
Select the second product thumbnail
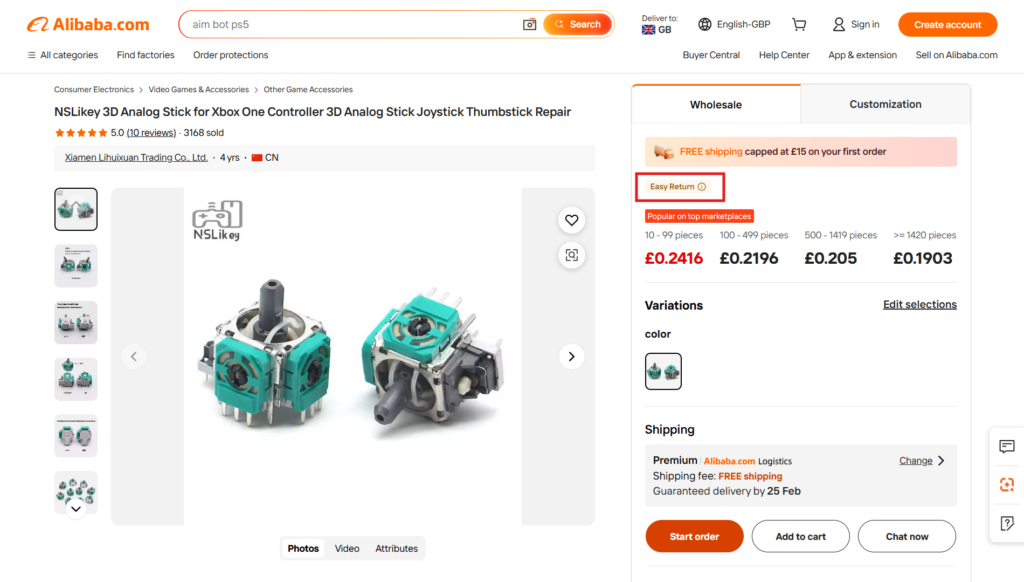click(x=76, y=266)
